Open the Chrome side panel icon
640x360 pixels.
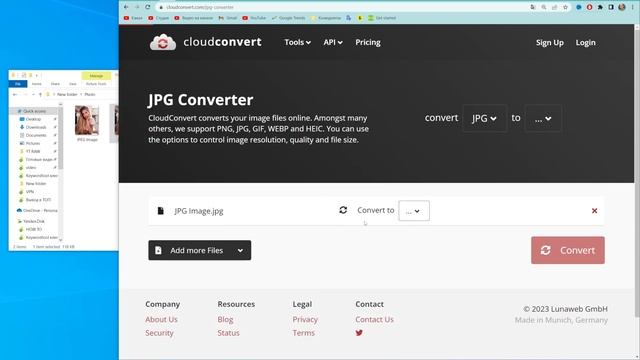(x=611, y=7)
